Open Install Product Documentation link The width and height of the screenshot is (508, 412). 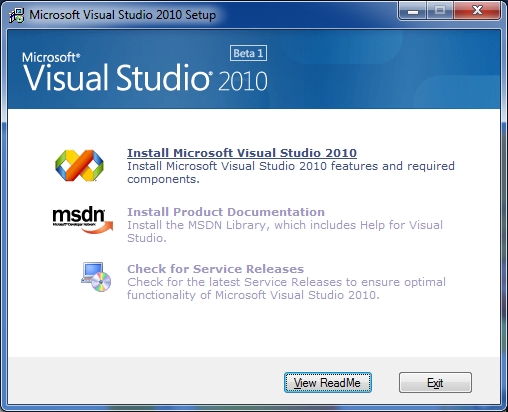click(226, 212)
